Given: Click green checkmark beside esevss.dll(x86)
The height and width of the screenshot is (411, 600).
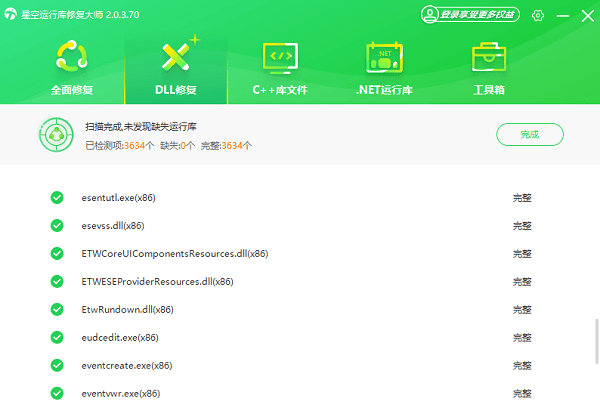Looking at the screenshot, I should (x=57, y=226).
